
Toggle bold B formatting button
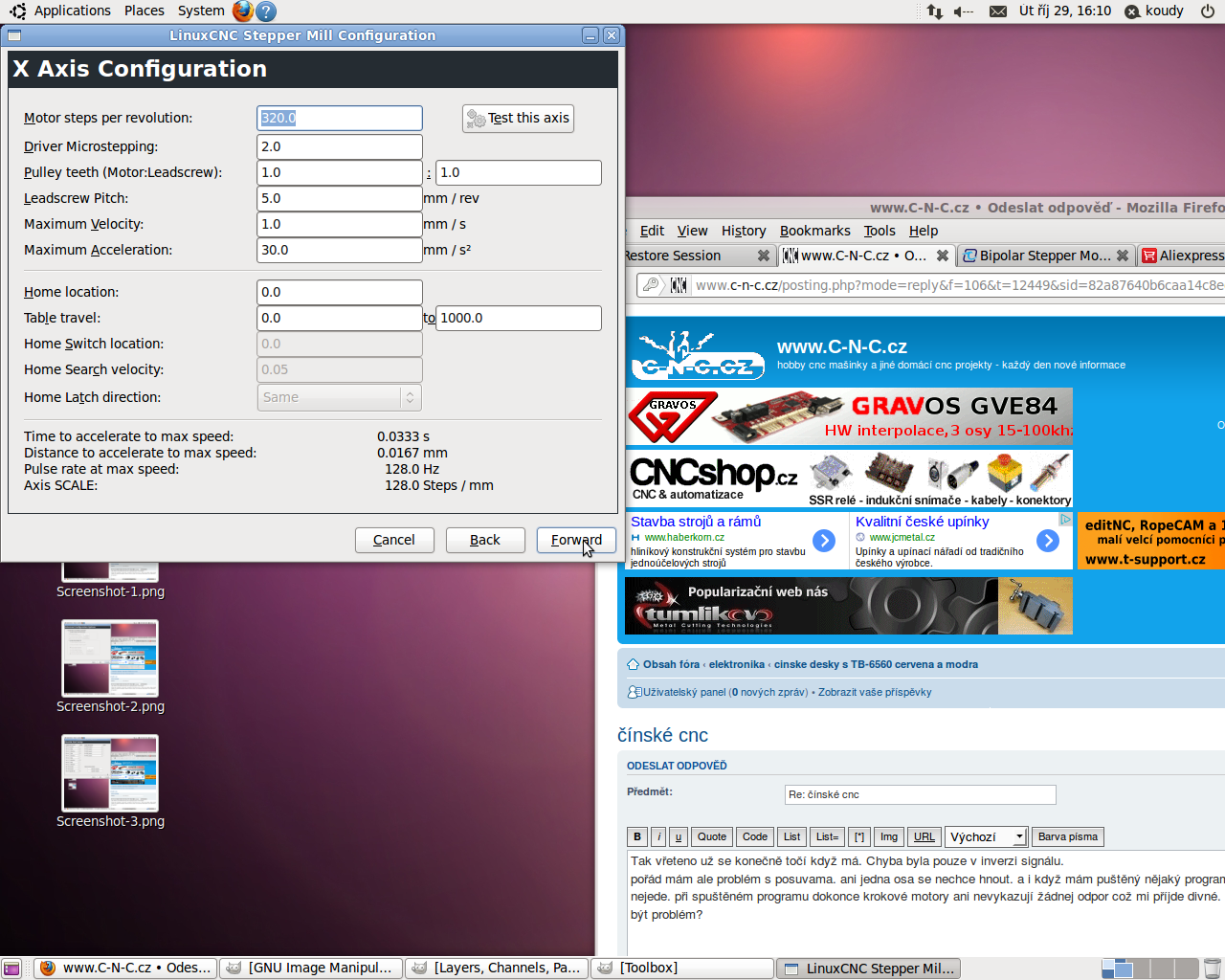pos(637,836)
